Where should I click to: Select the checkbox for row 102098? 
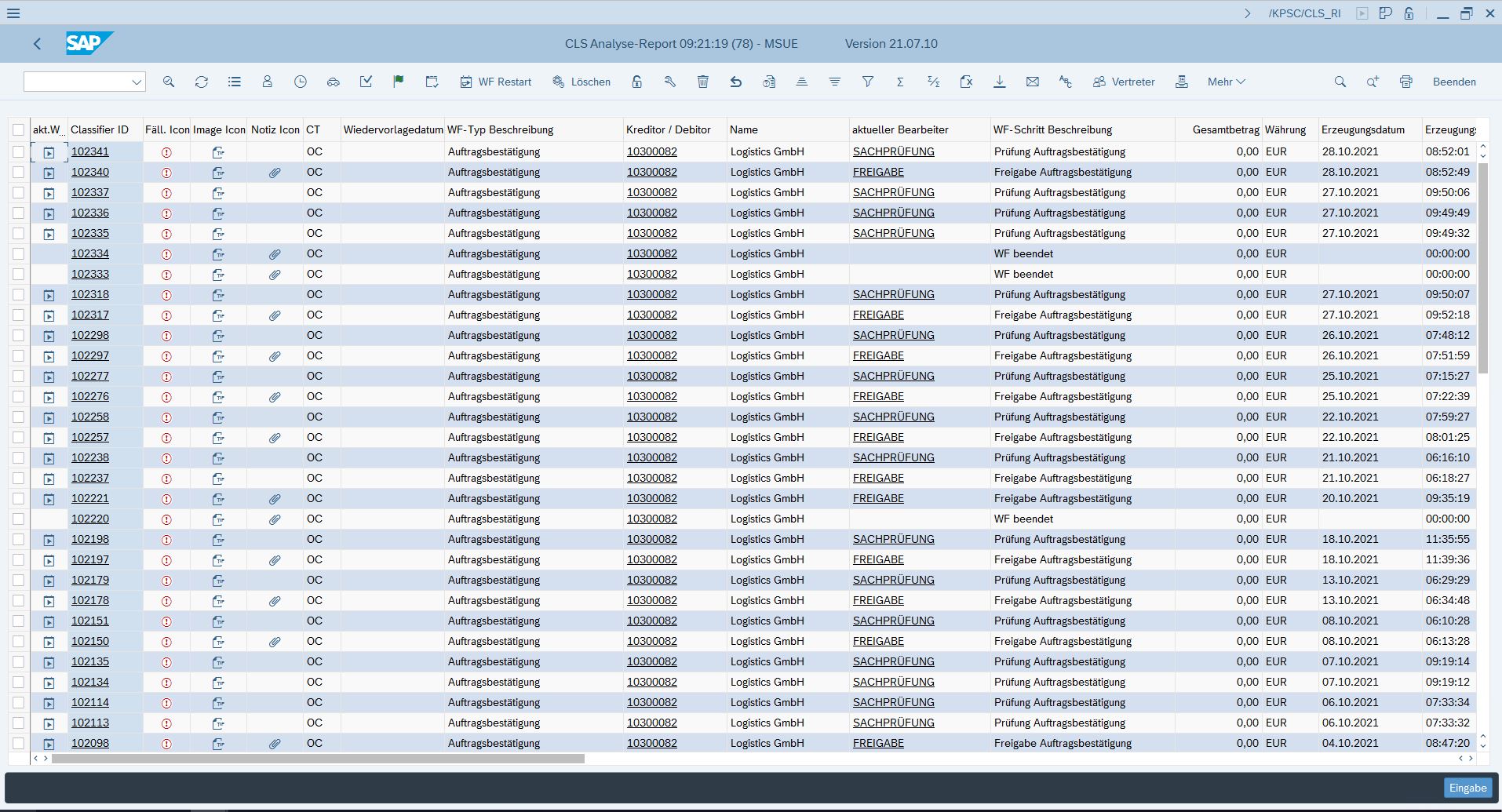point(18,743)
